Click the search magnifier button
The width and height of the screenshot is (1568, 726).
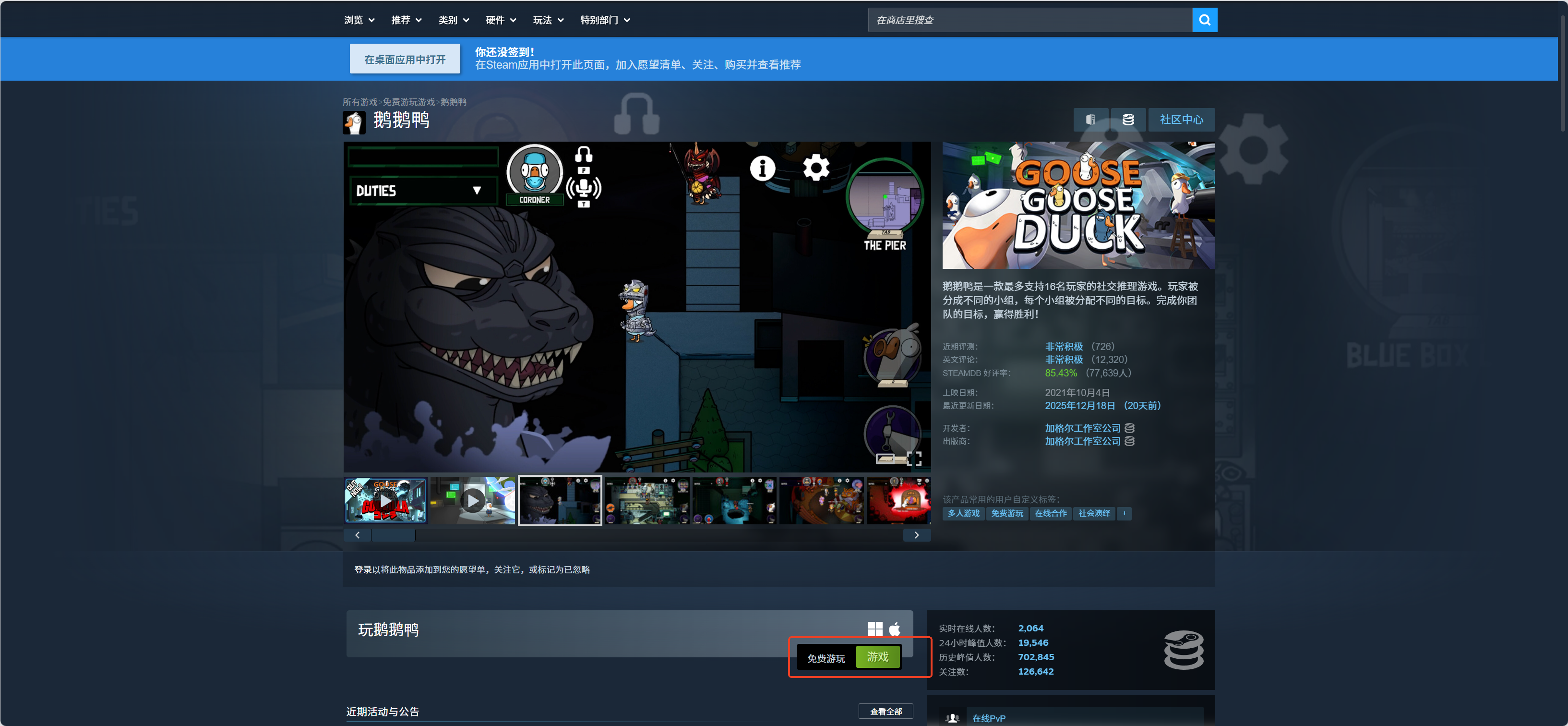(1204, 20)
